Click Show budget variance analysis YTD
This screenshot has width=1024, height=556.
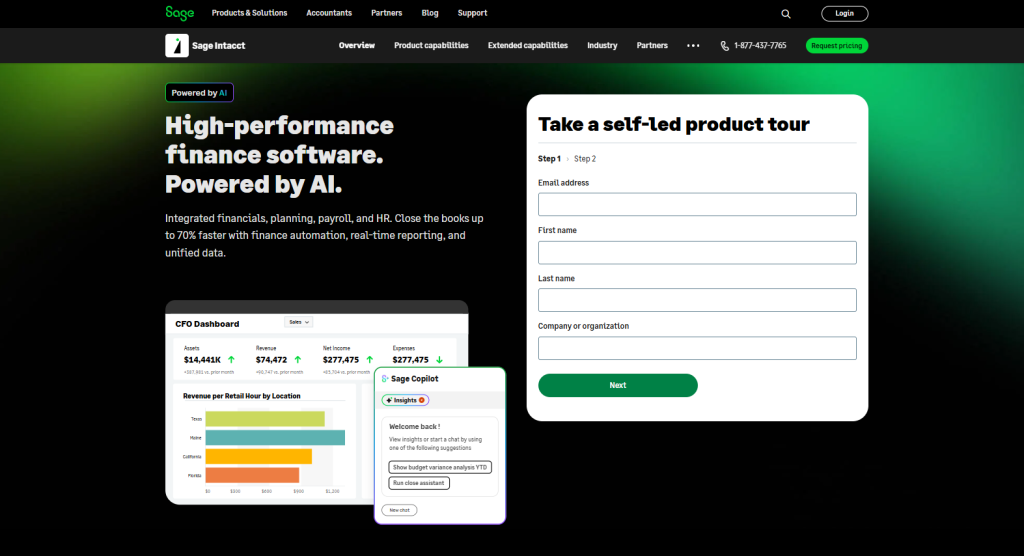pyautogui.click(x=440, y=467)
